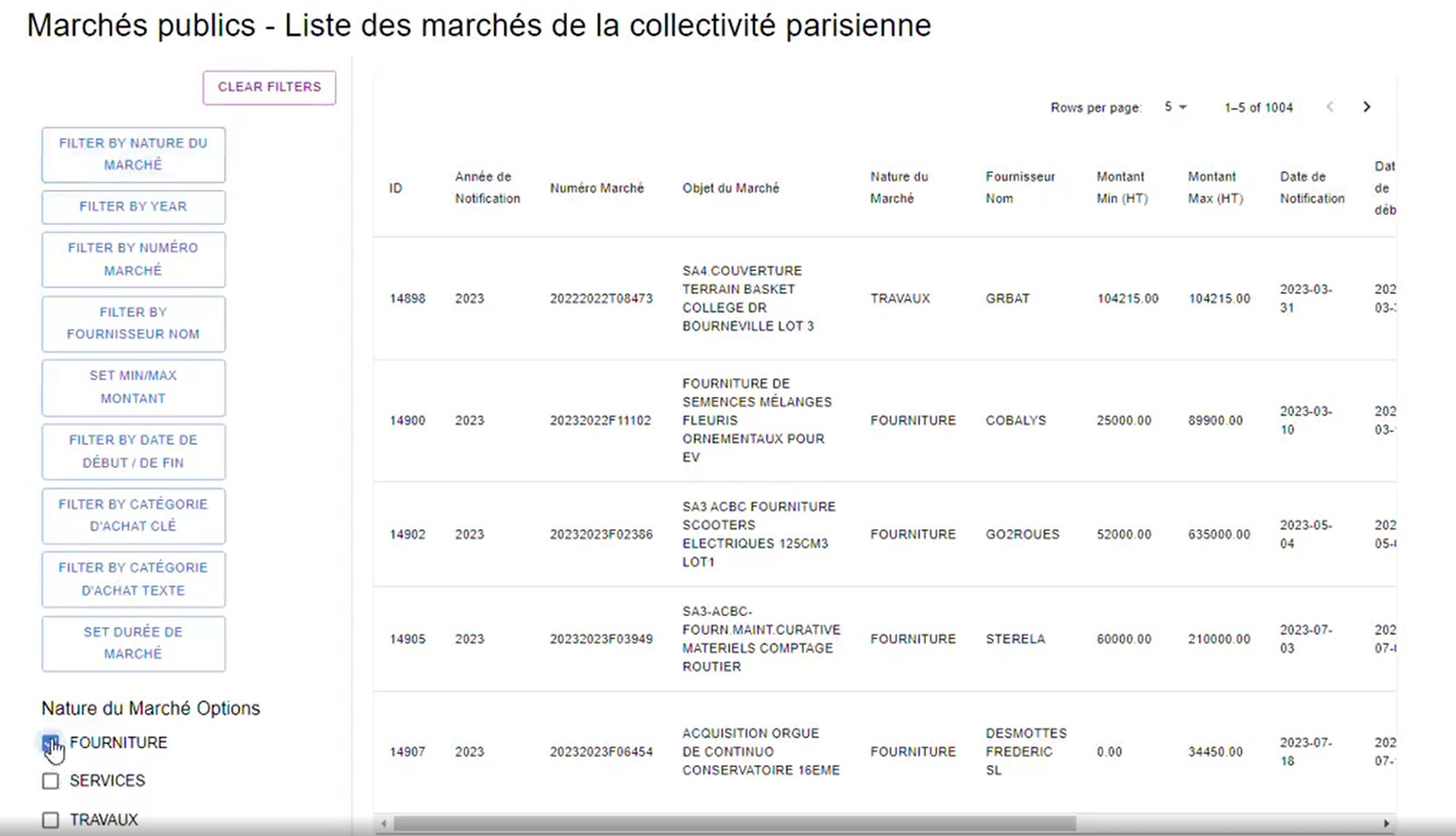Select Filter by Numéro Marché
Screen dimensions: 1456x836
134,259
